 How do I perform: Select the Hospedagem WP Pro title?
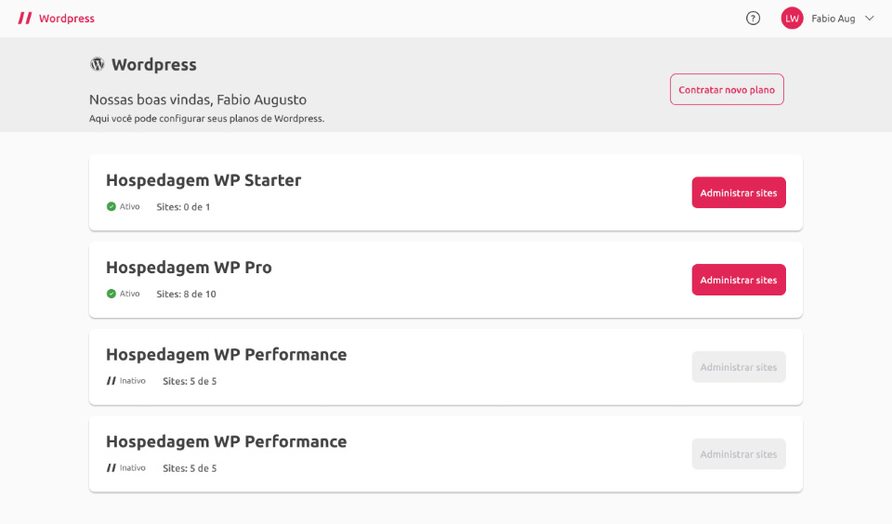(189, 267)
